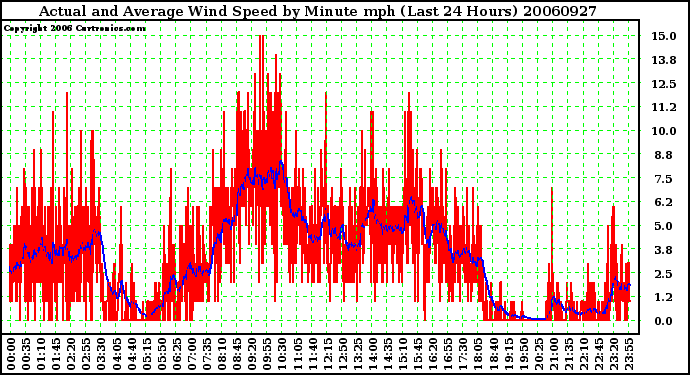This screenshot has width=690, height=375.
Task: Select the 5.0 y-axis label
Action: pos(664,226)
